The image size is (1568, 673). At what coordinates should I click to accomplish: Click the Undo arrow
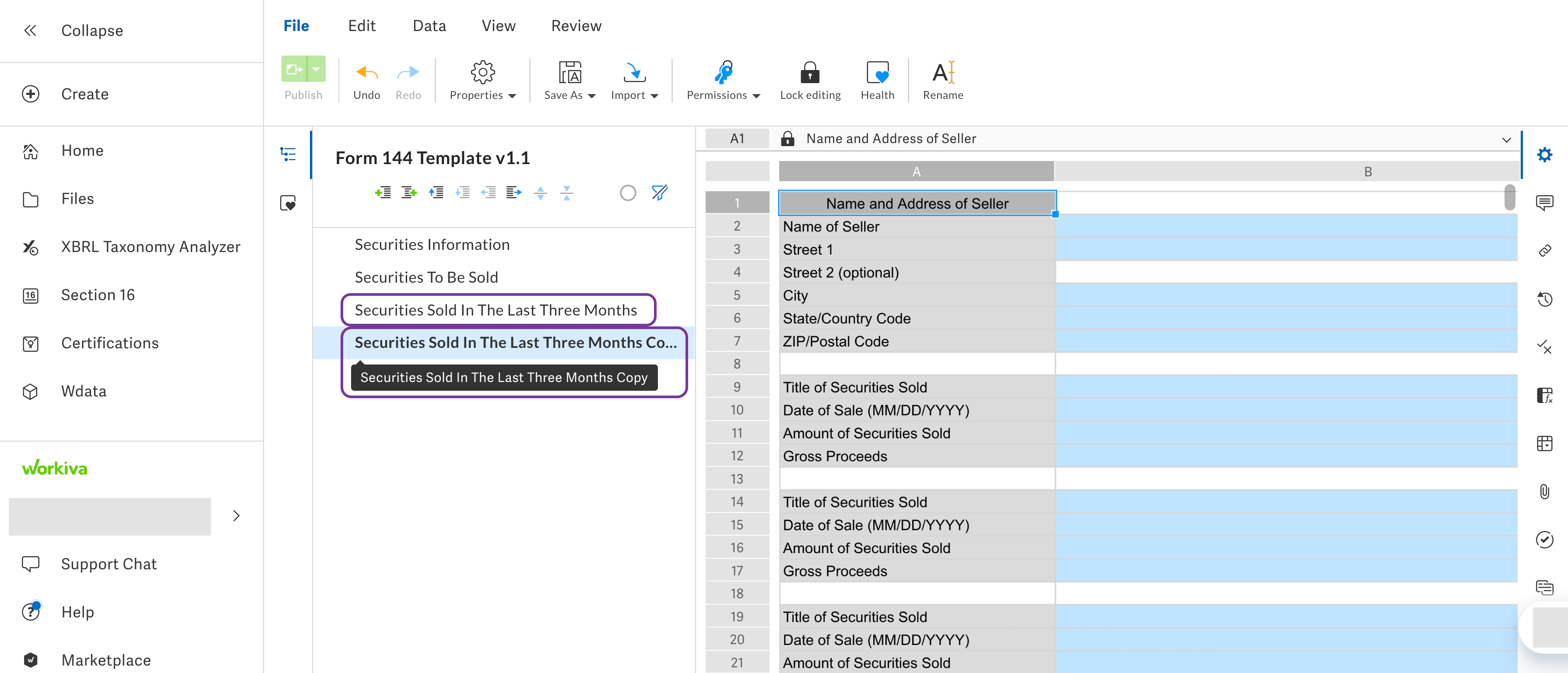click(x=366, y=73)
